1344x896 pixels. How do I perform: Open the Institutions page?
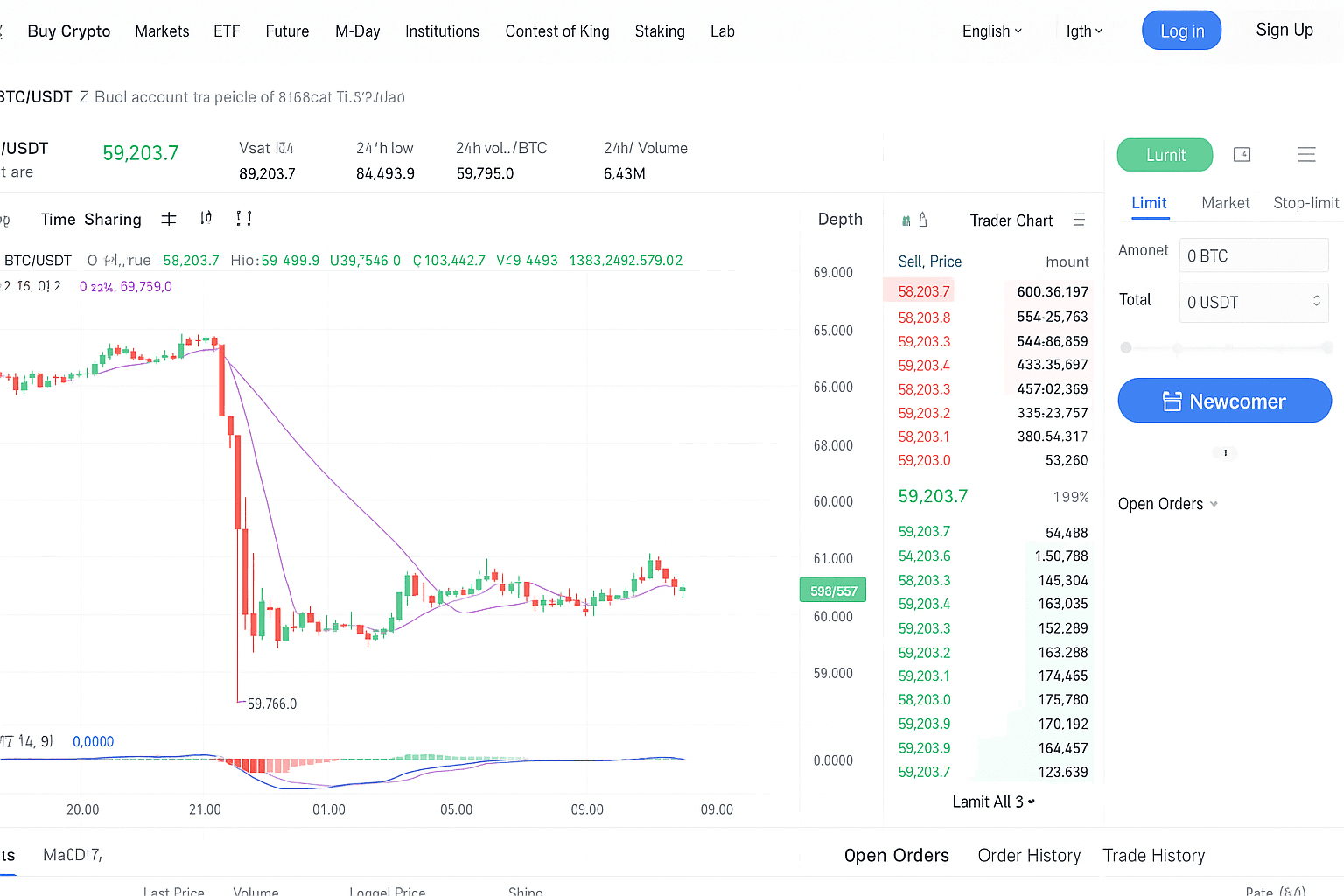442,31
